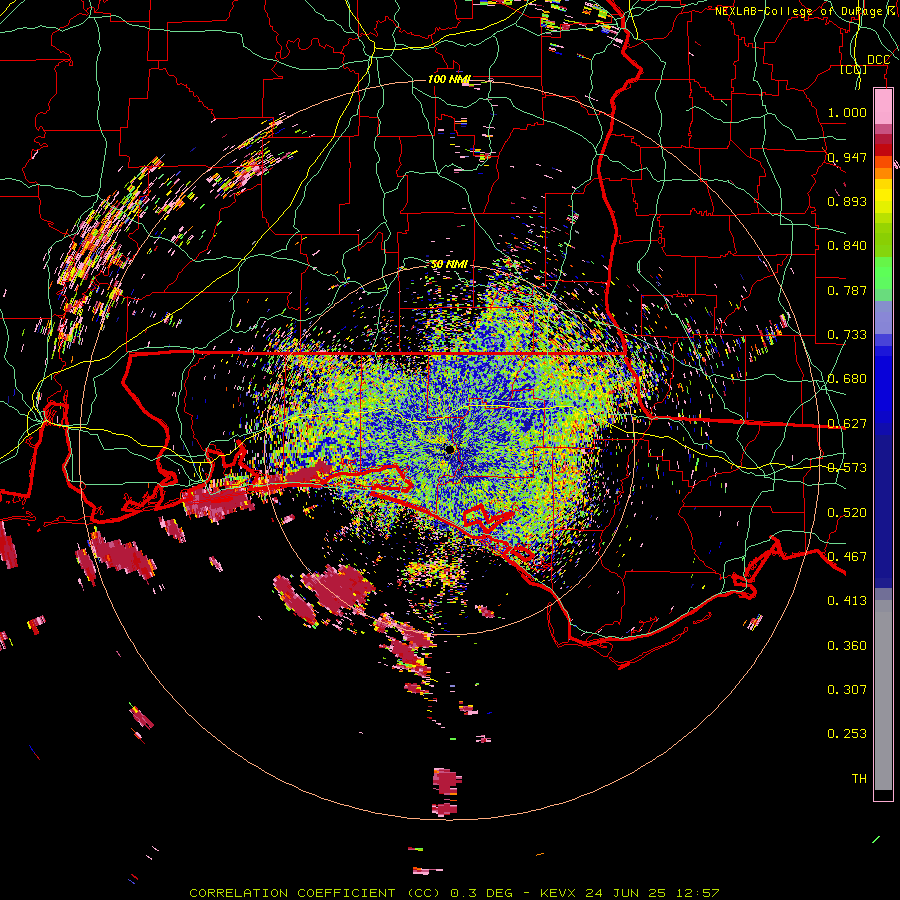This screenshot has height=900, width=900.
Task: Click the 0.360 scale value
Action: click(x=847, y=645)
